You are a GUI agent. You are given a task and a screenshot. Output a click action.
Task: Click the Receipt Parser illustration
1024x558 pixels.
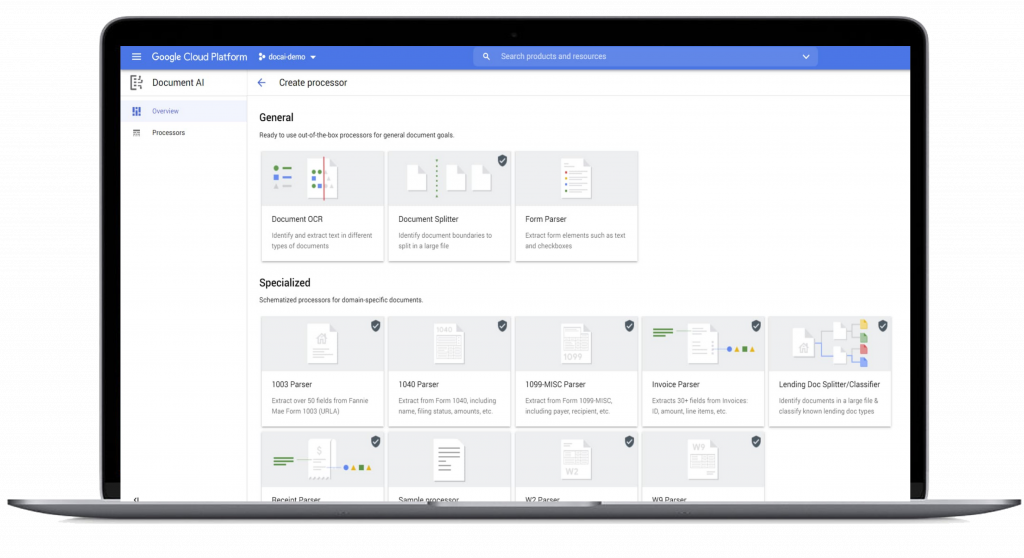(322, 459)
